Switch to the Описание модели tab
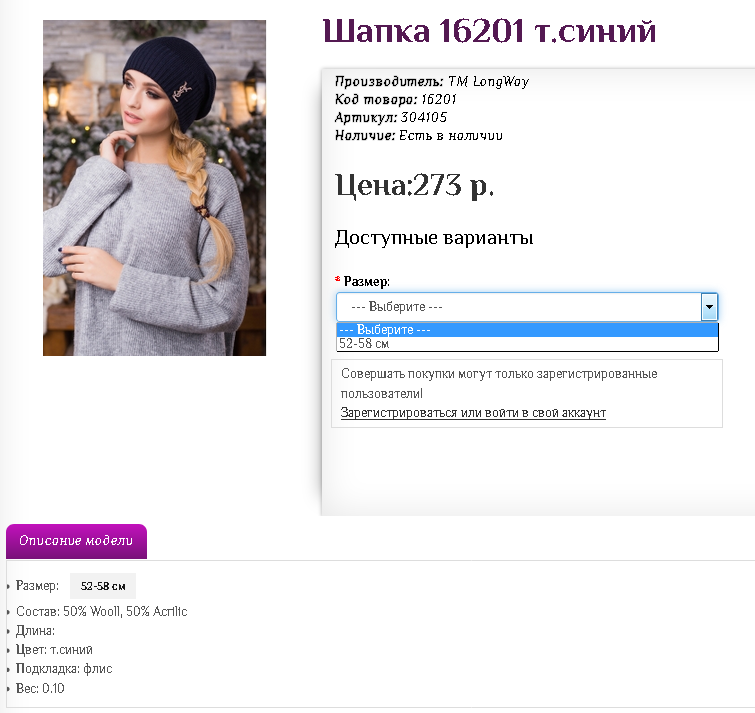Image resolution: width=755 pixels, height=713 pixels. [x=76, y=541]
